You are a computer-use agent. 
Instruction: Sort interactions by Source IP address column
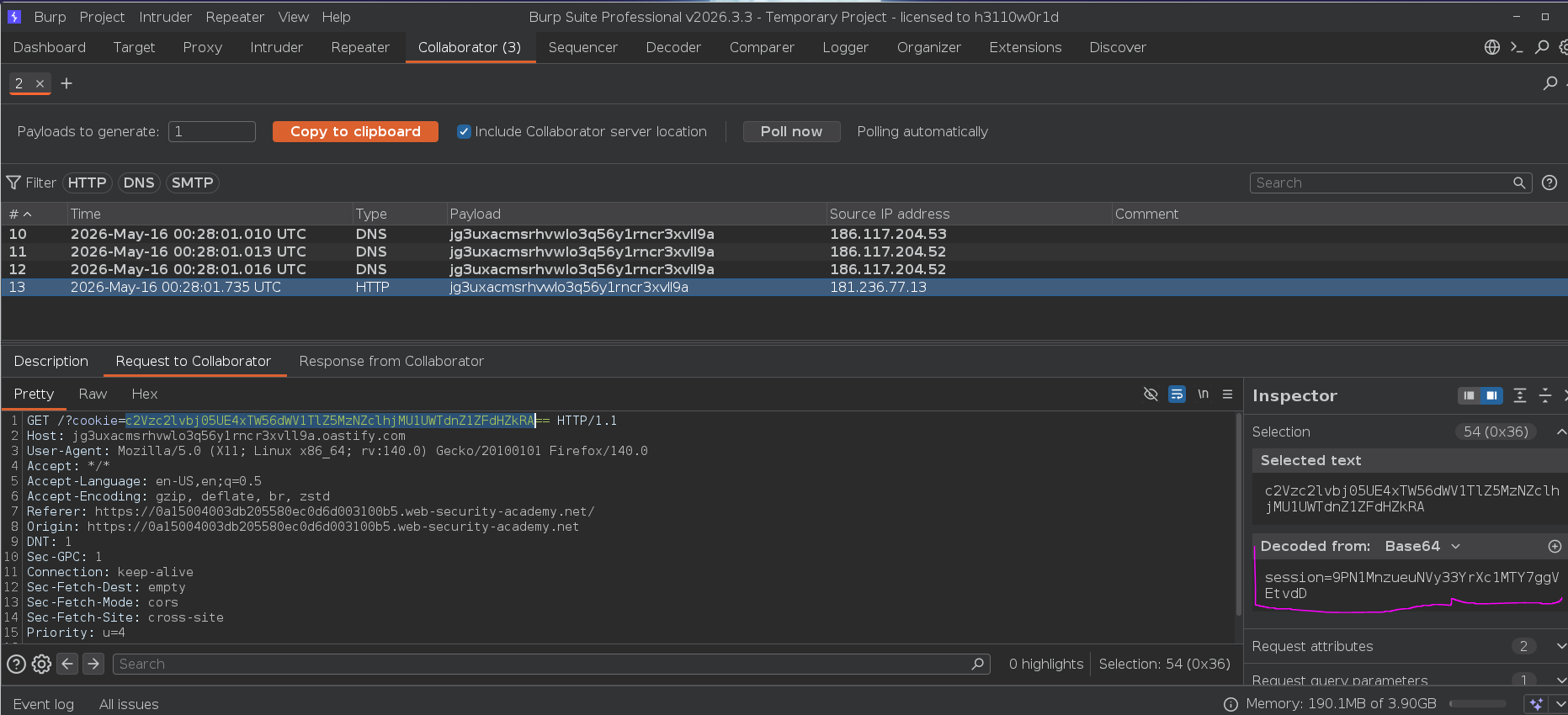[969, 214]
